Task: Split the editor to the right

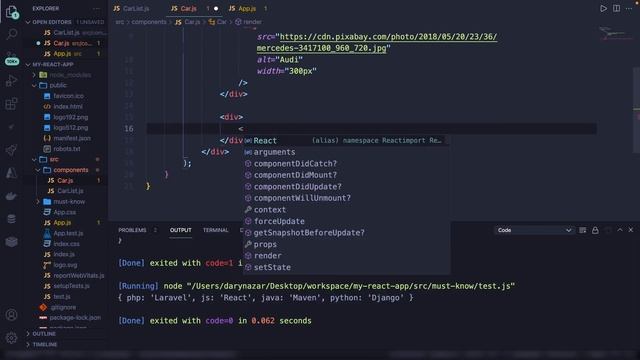Action: pos(616,8)
